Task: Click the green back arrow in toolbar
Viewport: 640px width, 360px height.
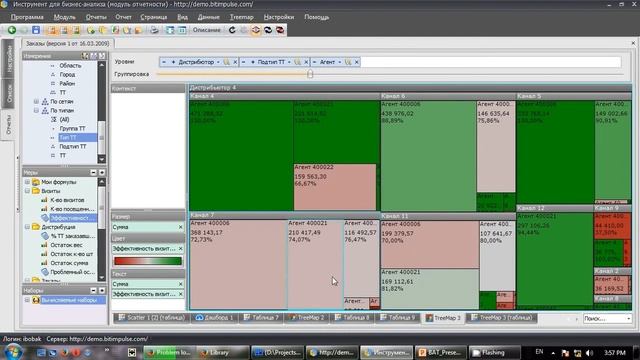Action: [11, 30]
